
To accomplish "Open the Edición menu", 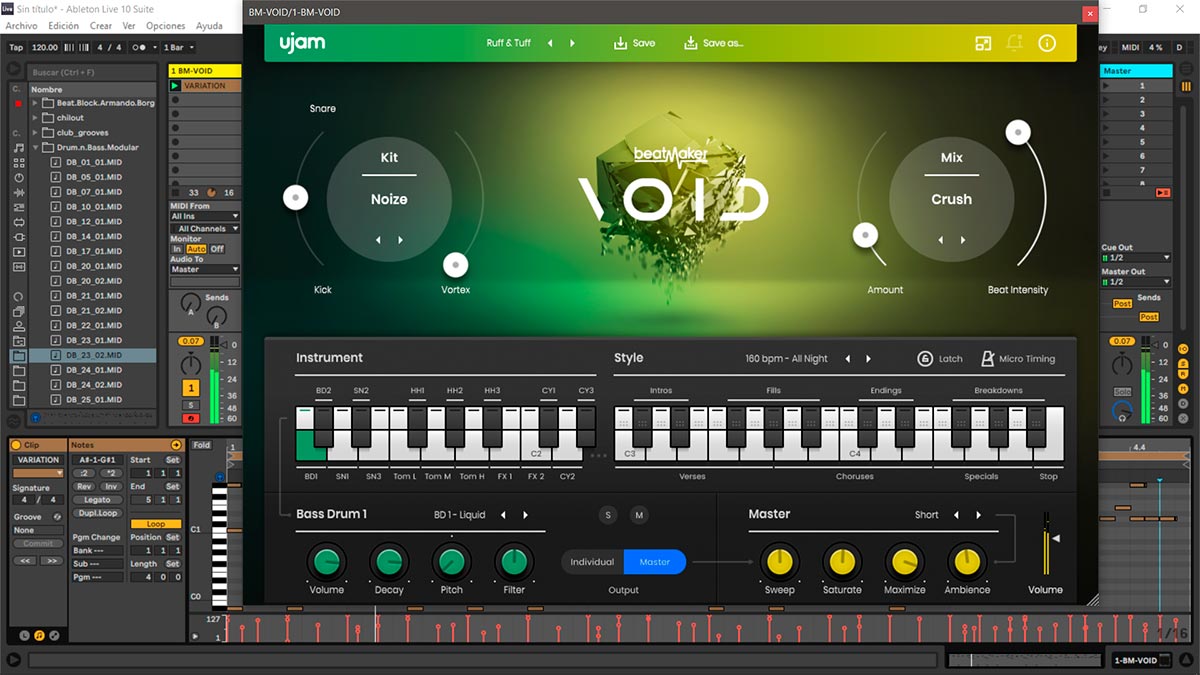I will [63, 26].
